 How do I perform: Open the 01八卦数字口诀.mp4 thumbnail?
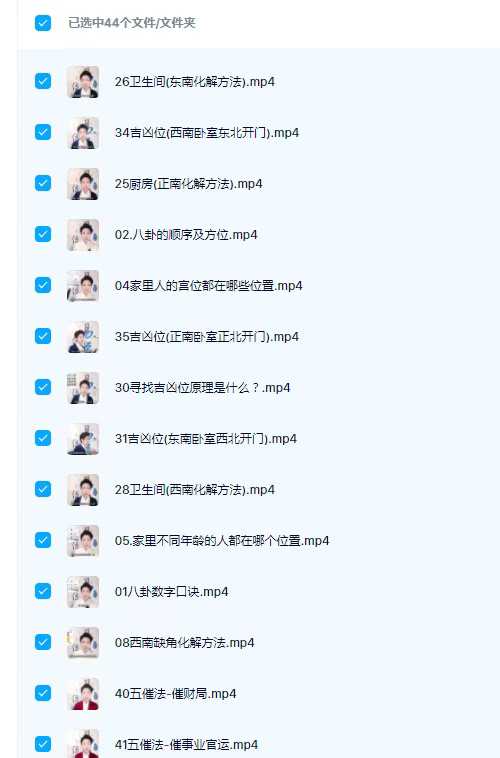[83, 592]
